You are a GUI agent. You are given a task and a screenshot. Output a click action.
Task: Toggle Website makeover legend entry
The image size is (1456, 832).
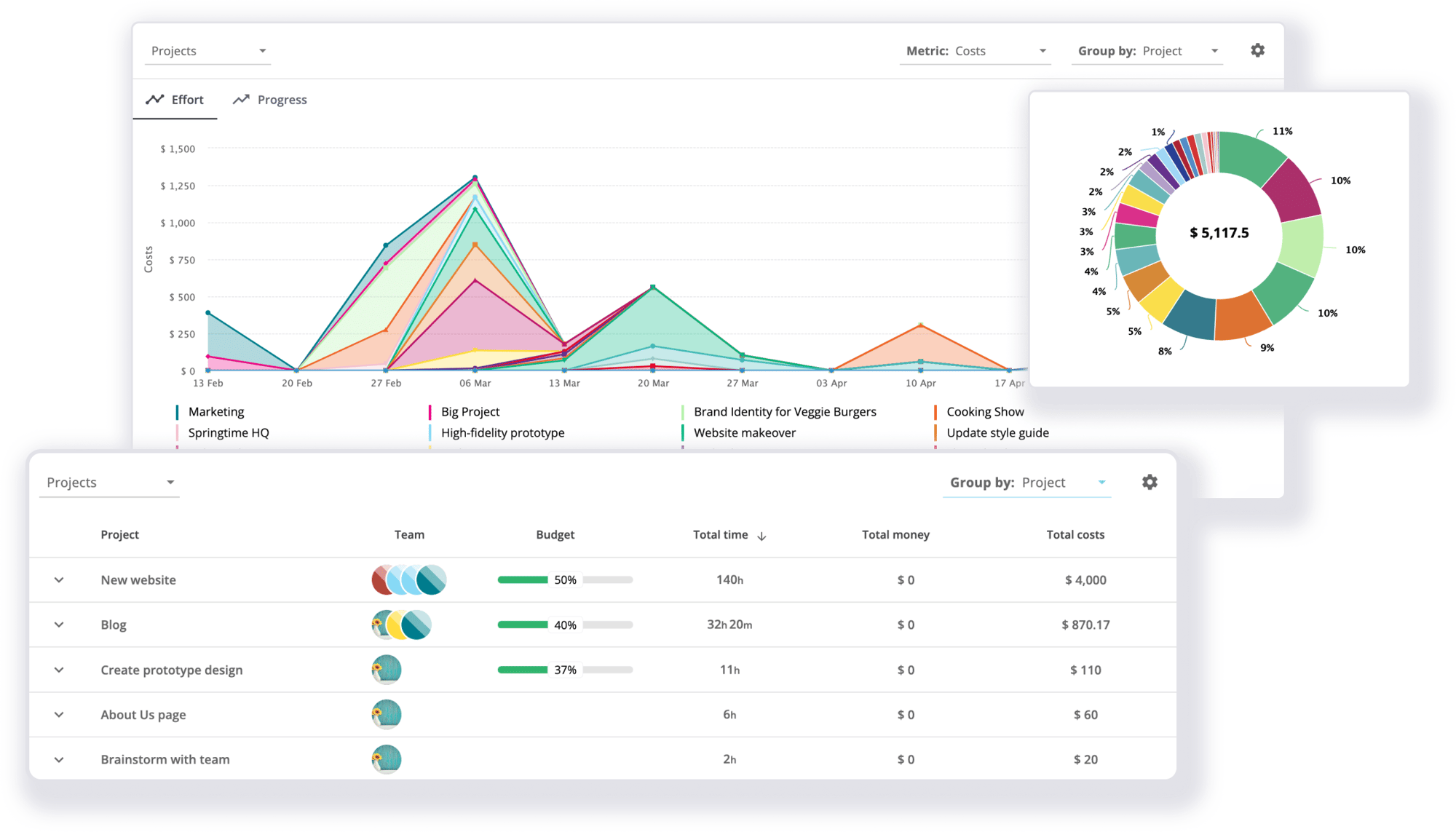pos(739,433)
